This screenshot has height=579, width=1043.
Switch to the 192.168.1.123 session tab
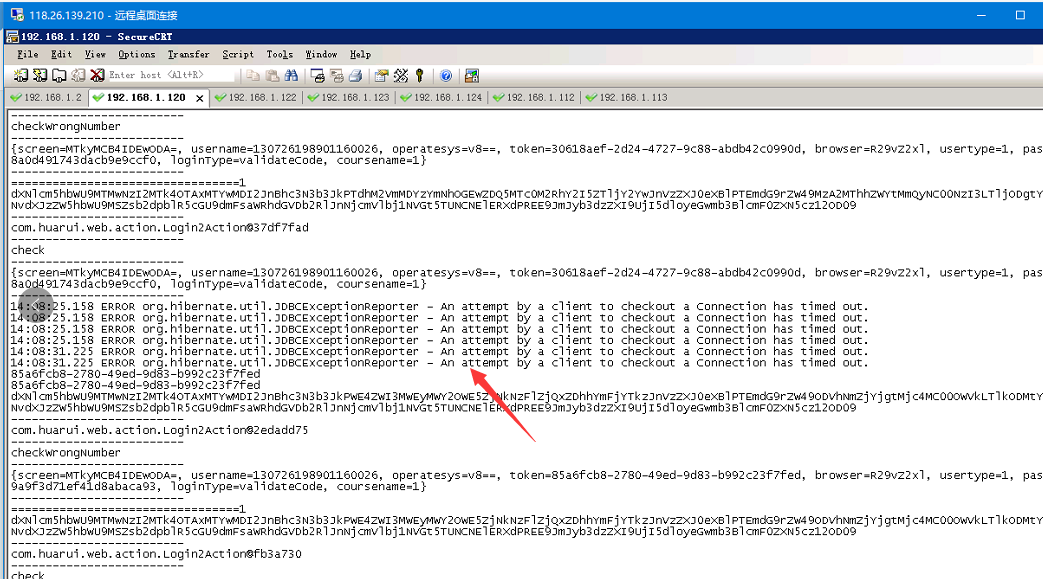point(349,97)
